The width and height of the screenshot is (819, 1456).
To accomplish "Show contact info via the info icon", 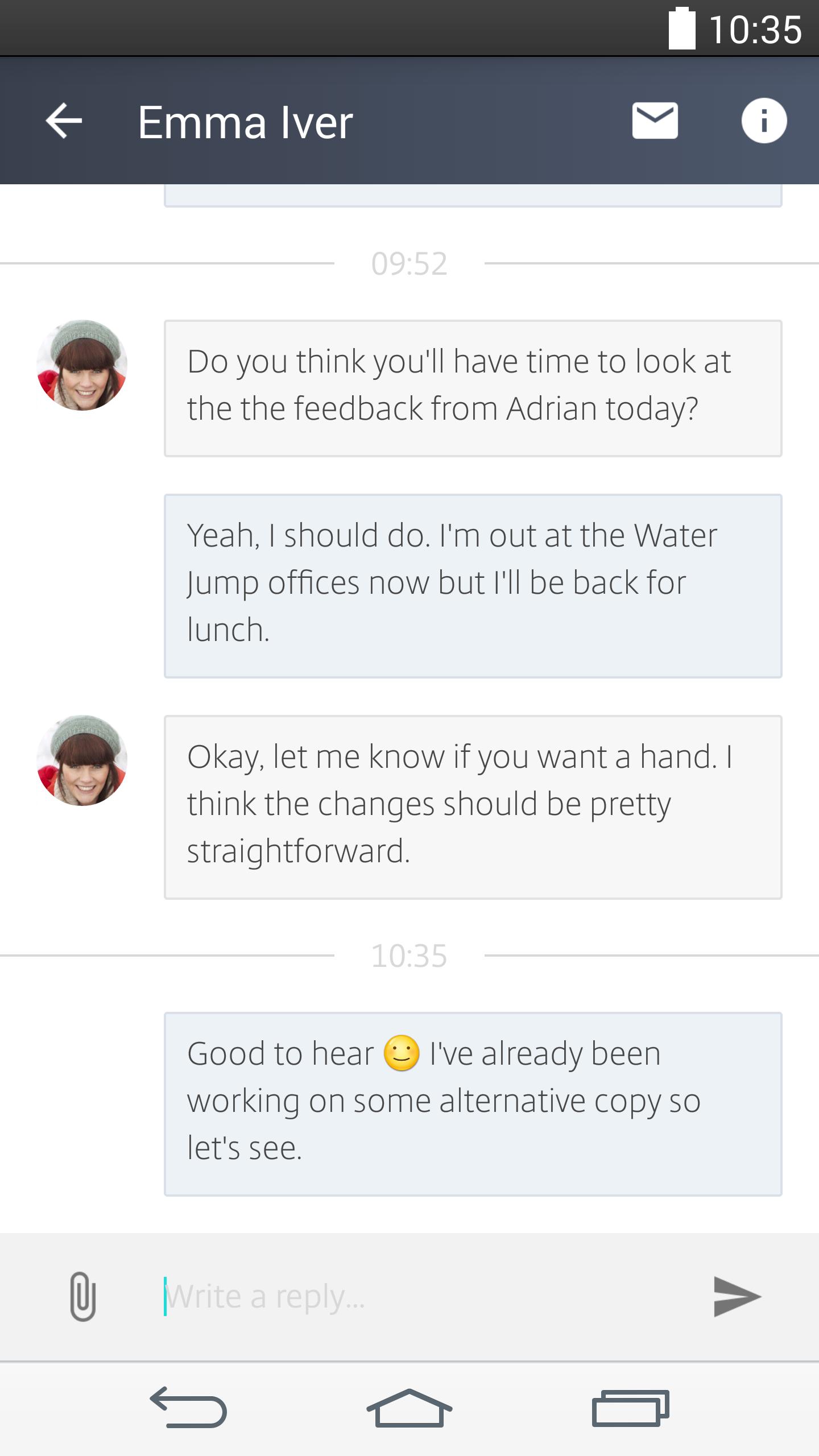I will (764, 121).
